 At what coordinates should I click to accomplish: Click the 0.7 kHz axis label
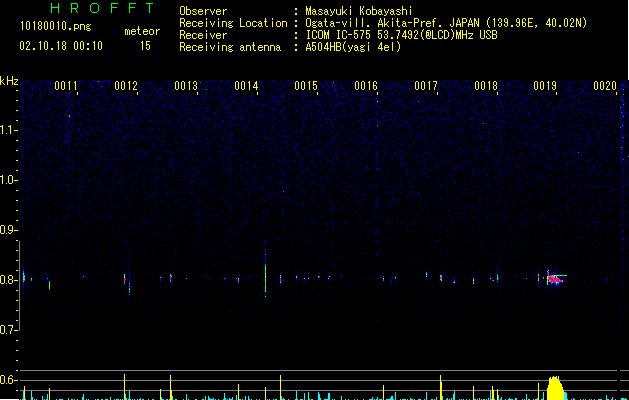click(x=9, y=330)
